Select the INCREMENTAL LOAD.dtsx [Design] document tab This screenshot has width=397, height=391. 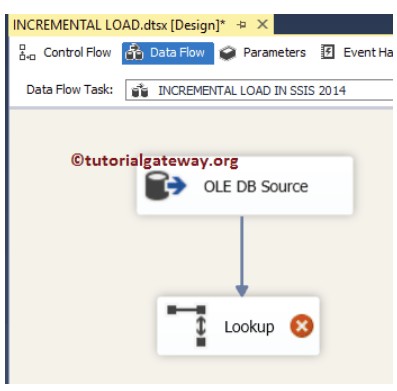pyautogui.click(x=119, y=25)
